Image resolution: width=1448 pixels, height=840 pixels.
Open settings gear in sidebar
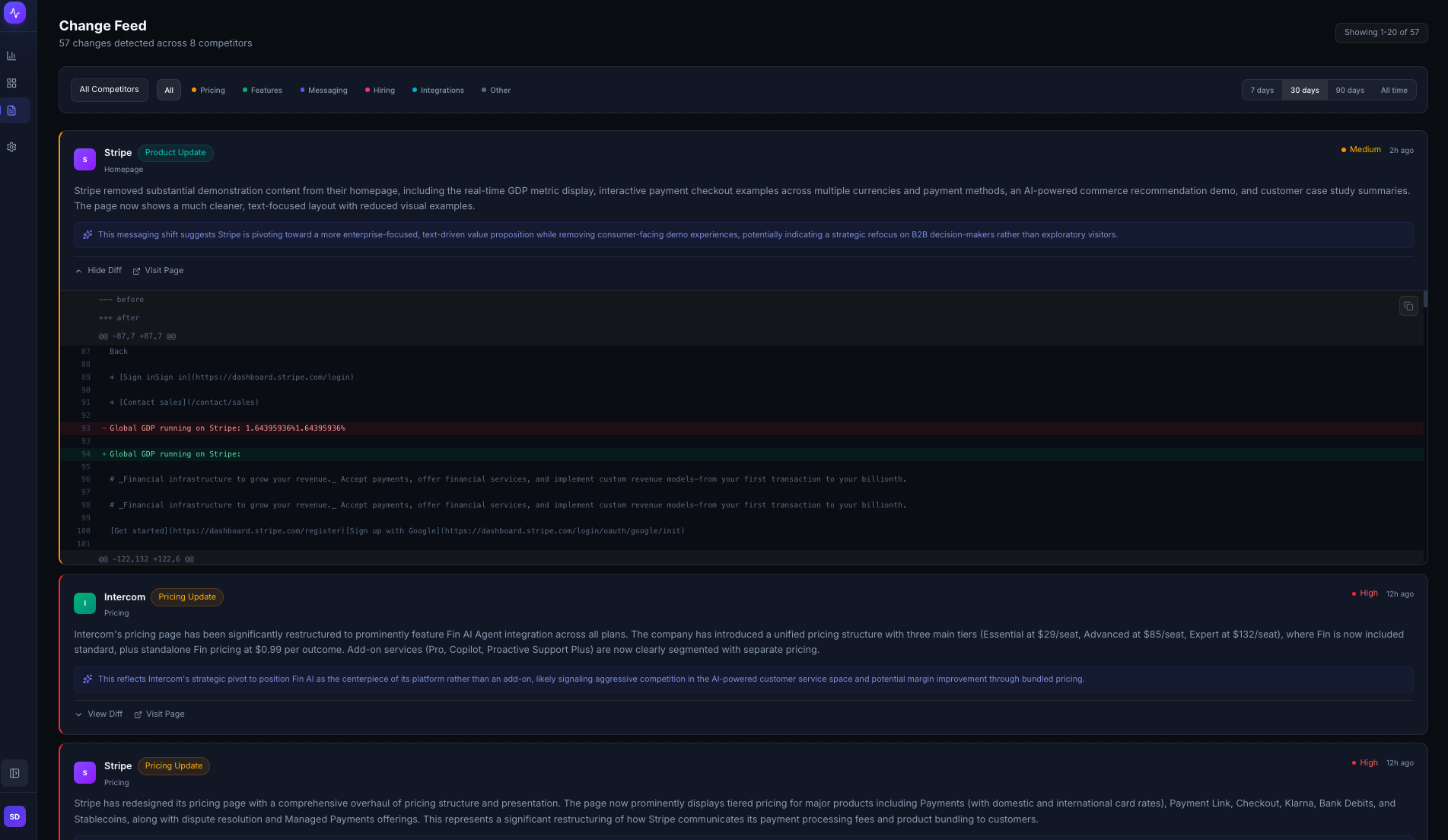coord(11,147)
